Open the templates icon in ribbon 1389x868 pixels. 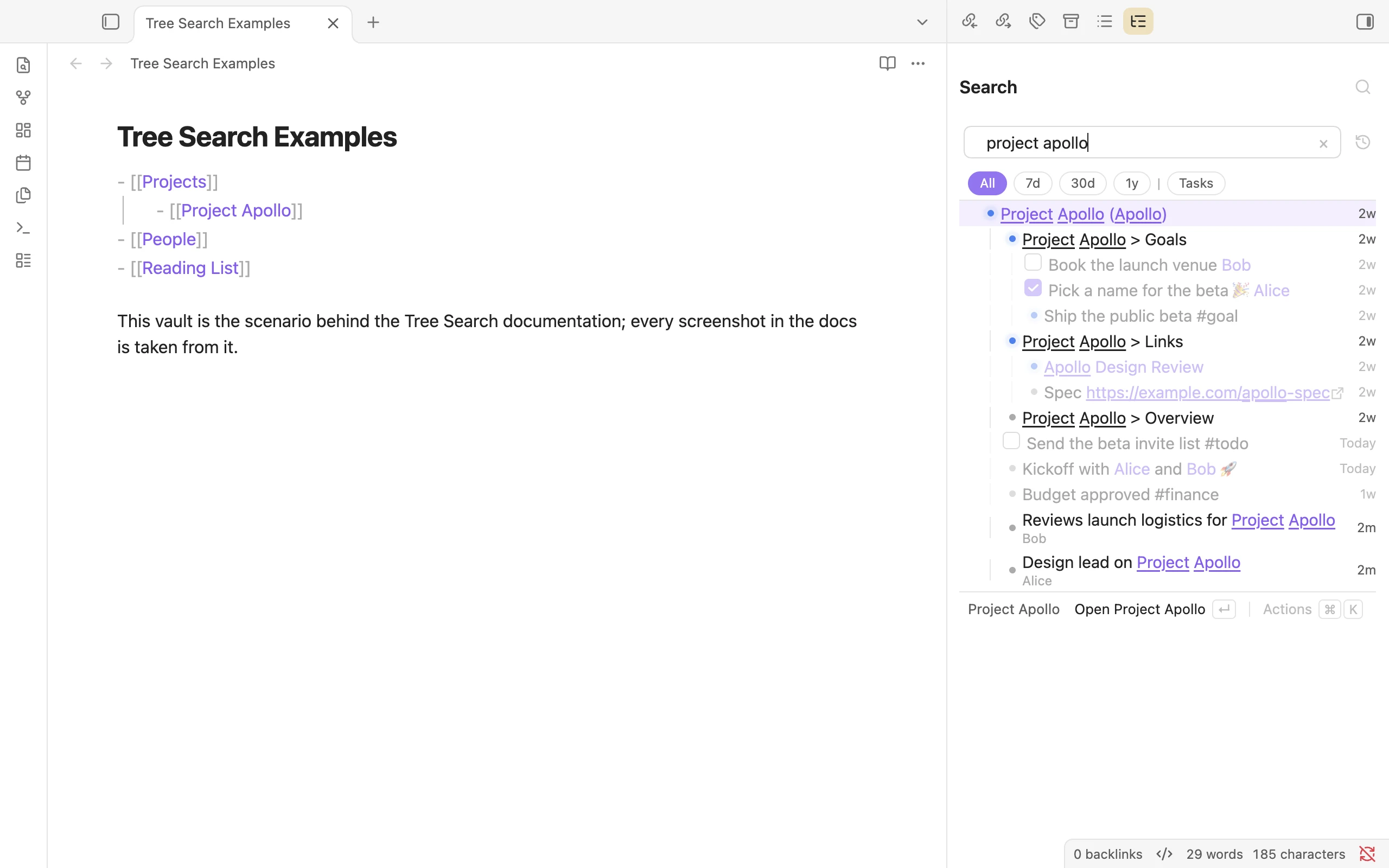tap(23, 195)
